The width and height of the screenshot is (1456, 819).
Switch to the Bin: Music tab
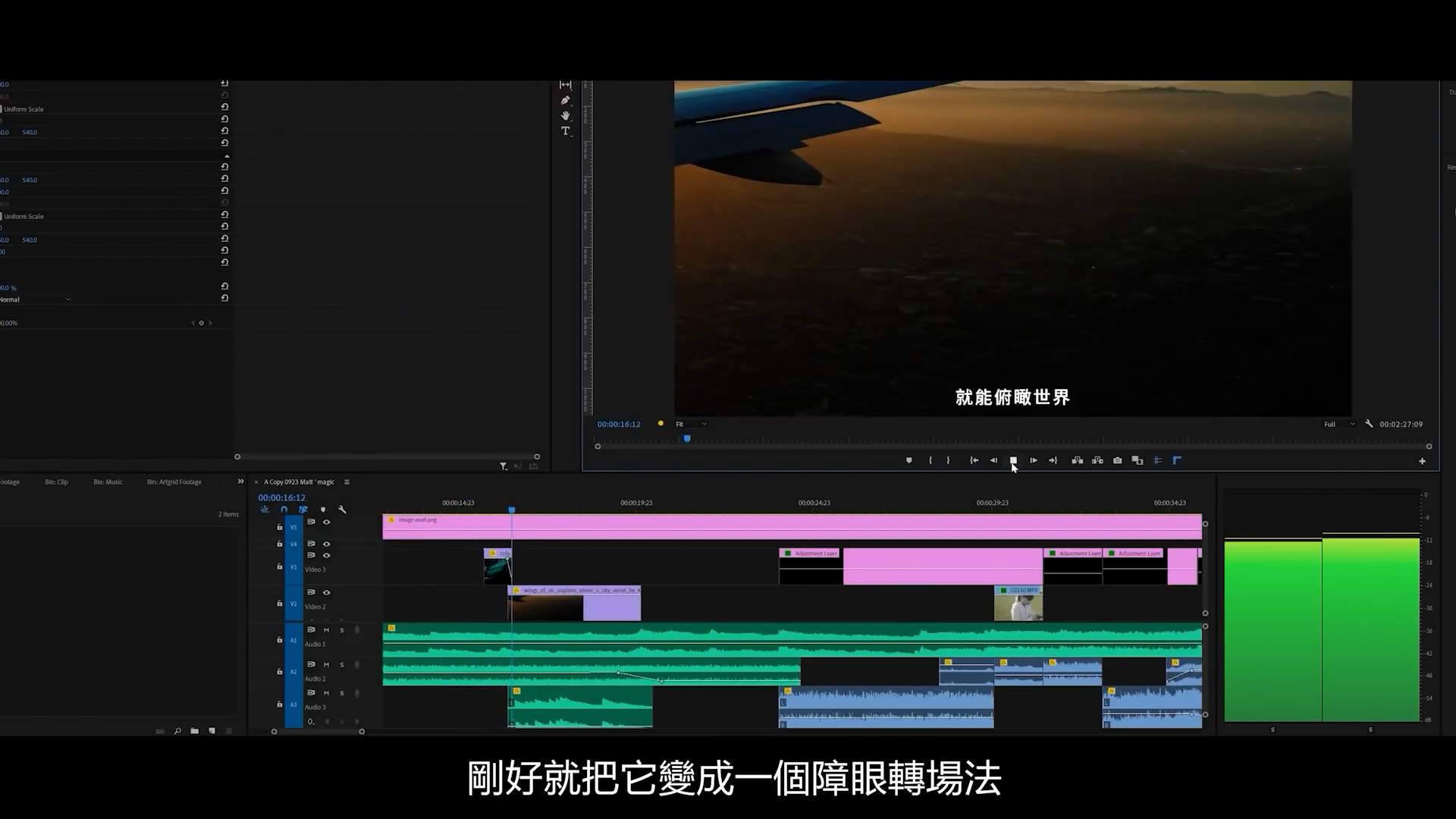tap(108, 482)
